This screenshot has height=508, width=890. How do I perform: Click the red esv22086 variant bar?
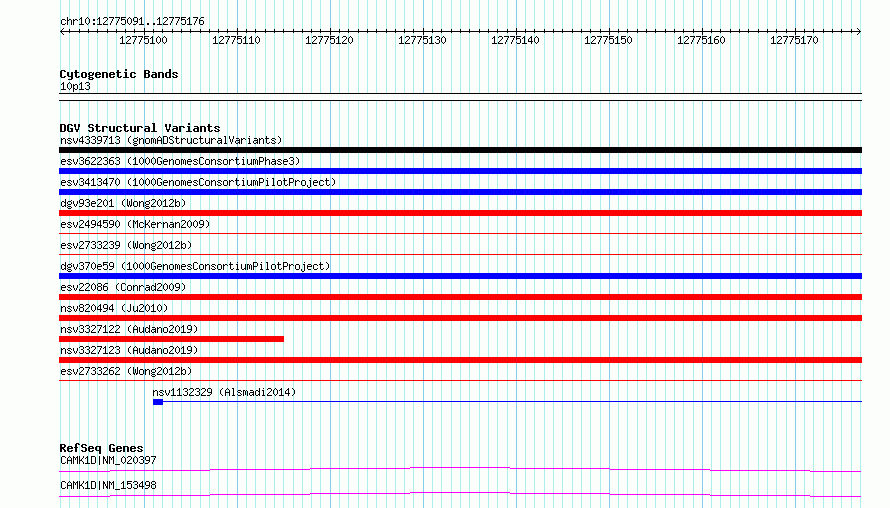pos(460,297)
